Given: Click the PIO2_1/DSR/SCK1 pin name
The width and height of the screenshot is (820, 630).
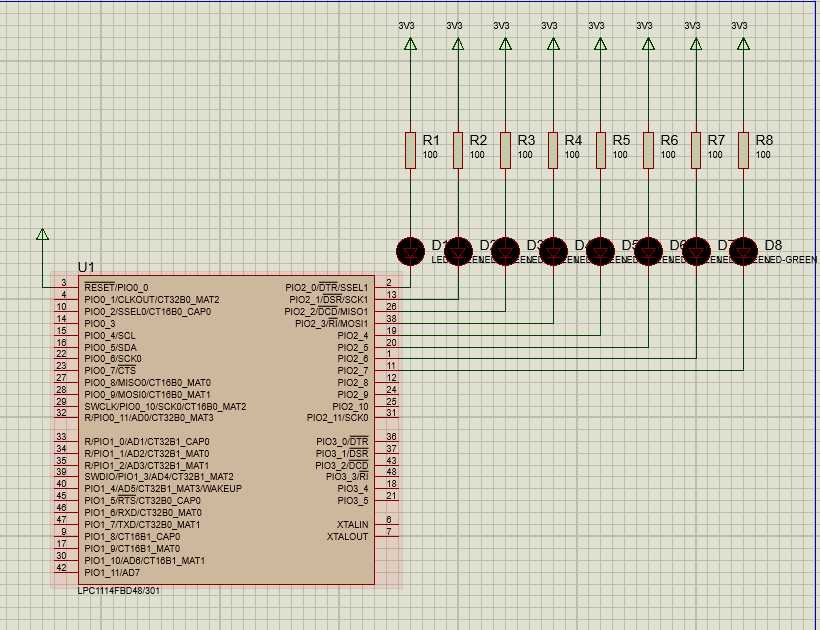Looking at the screenshot, I should (x=329, y=300).
